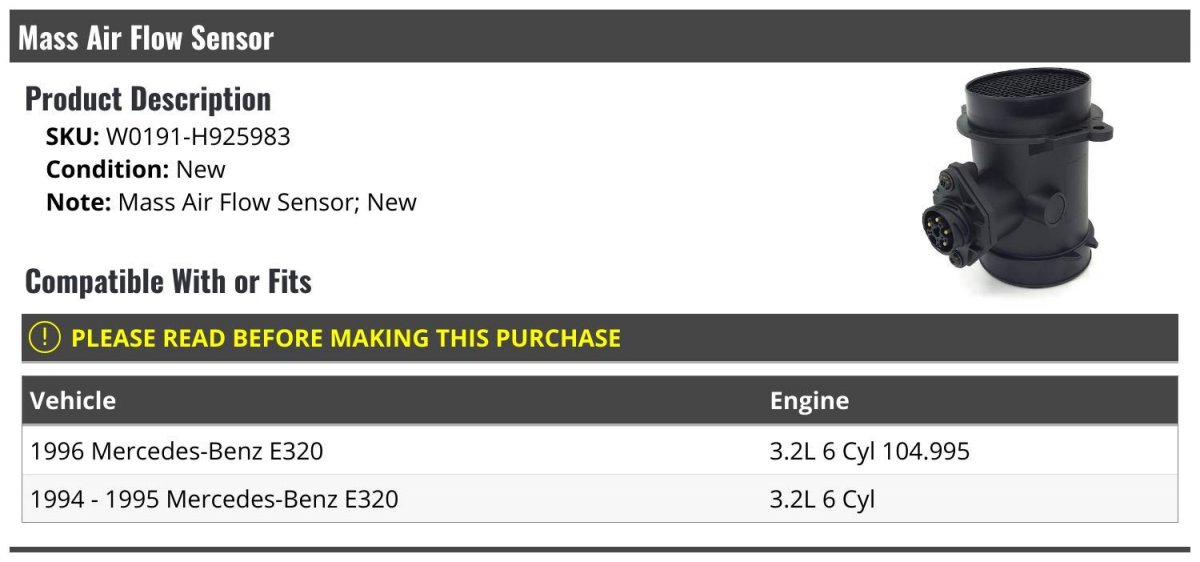The image size is (1200, 562).
Task: Open the mass air flow sensor product image
Action: point(1015,182)
